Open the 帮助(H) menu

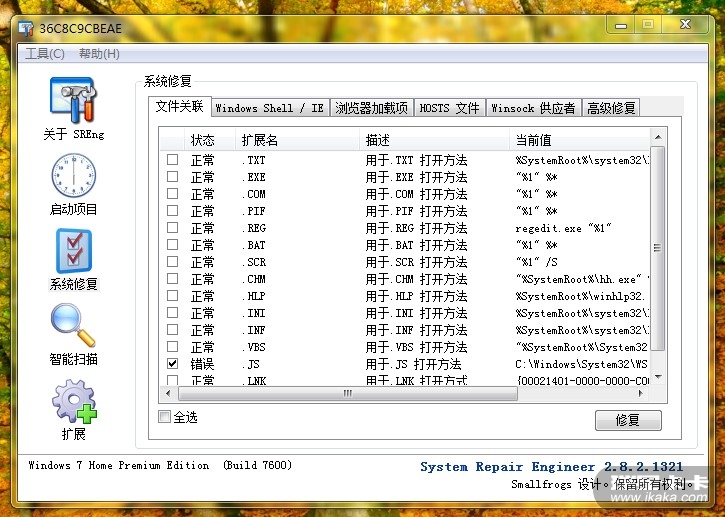99,54
